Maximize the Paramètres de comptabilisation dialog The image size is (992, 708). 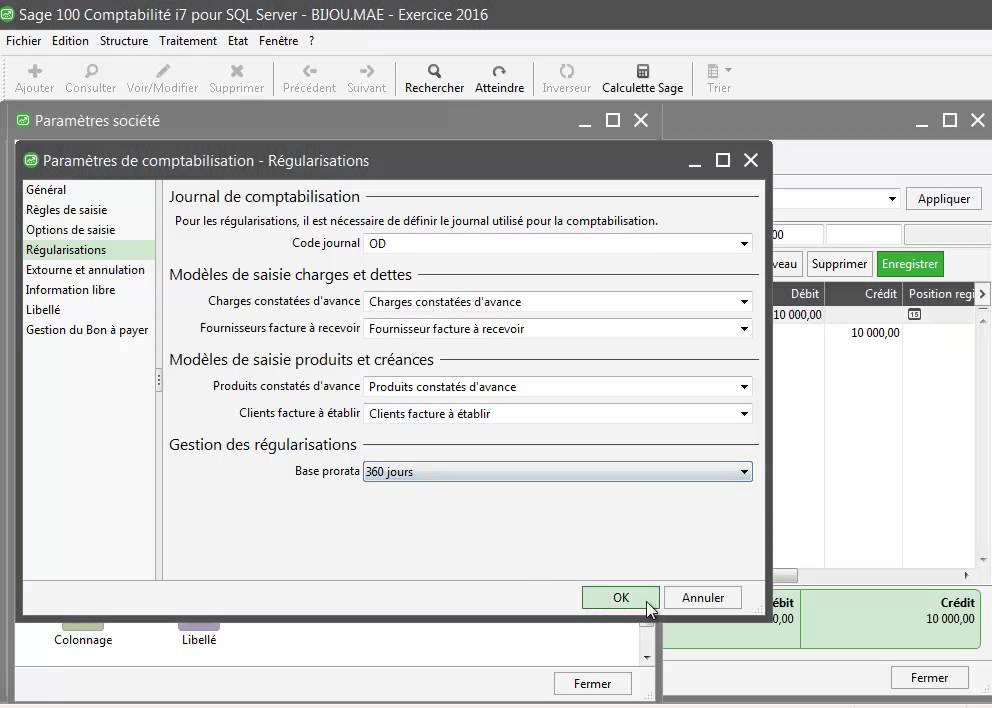722,160
